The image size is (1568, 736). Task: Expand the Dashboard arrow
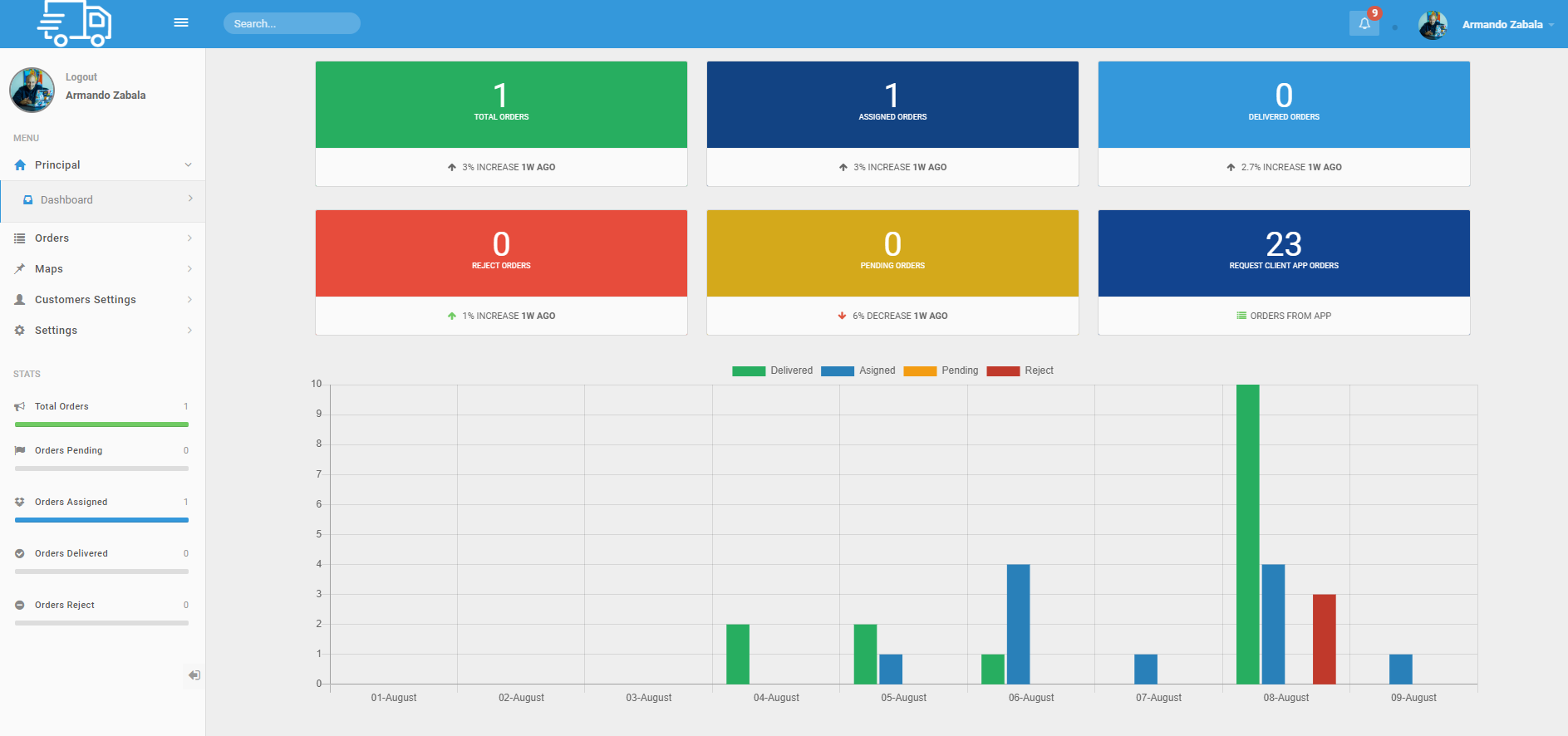coord(190,199)
